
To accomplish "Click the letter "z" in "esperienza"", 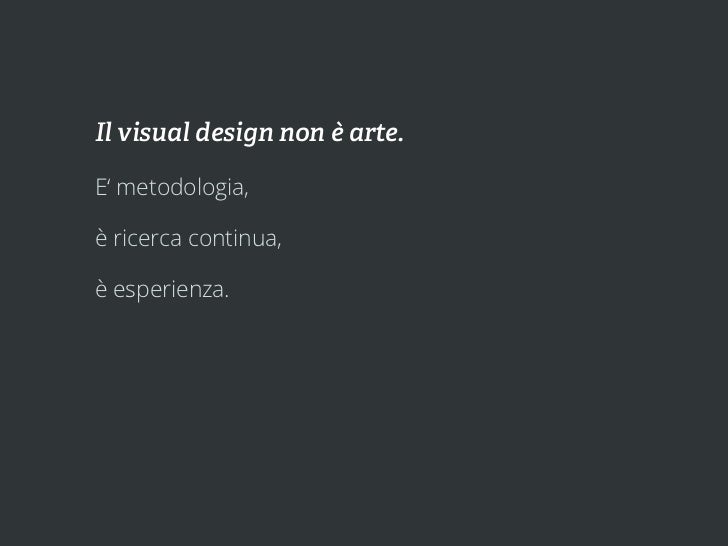I will click(x=208, y=291).
